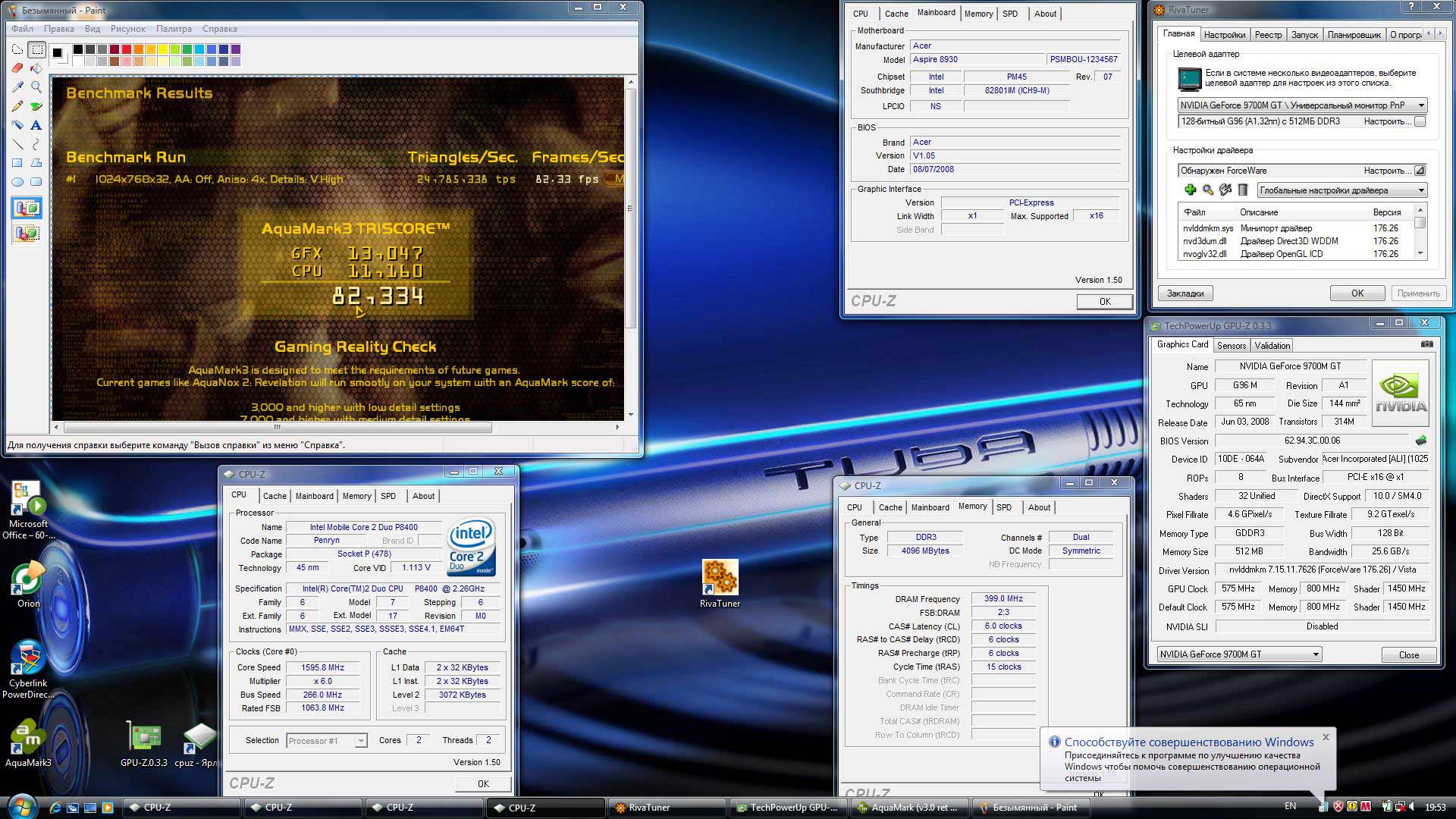Image resolution: width=1456 pixels, height=819 pixels.
Task: Click the GPU-Z screenshot camera icon
Action: tap(1426, 344)
